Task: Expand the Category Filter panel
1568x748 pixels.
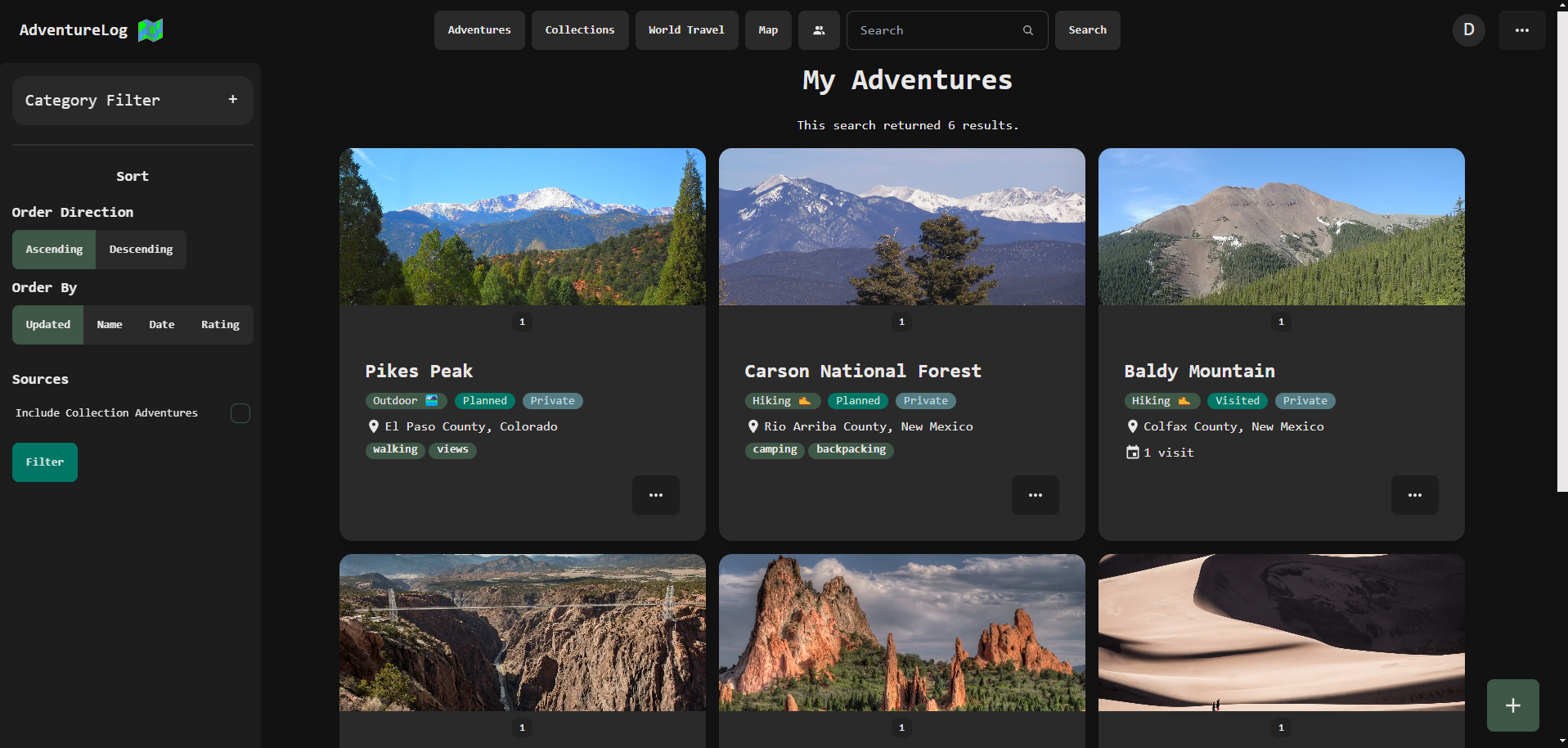Action: coord(232,99)
